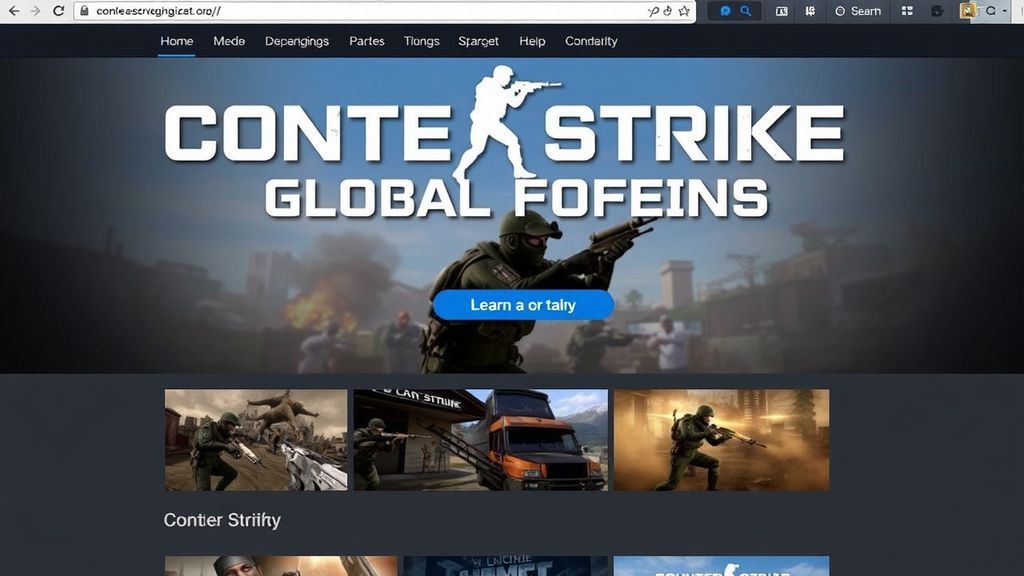Click the white card icon left of Searn
Image resolution: width=1024 pixels, height=576 pixels.
pyautogui.click(x=781, y=11)
